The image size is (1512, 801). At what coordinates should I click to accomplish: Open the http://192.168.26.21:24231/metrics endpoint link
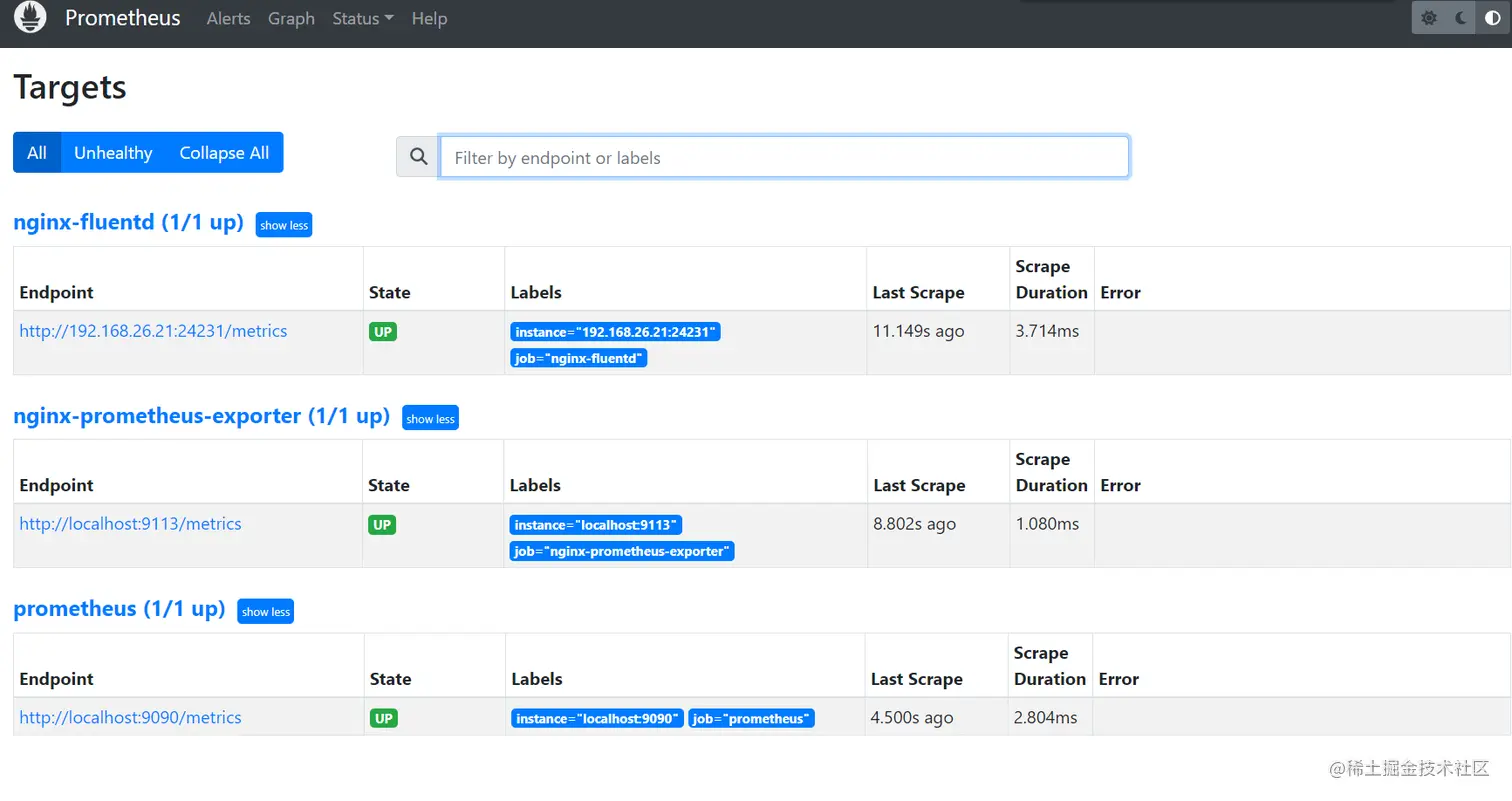[x=153, y=330]
